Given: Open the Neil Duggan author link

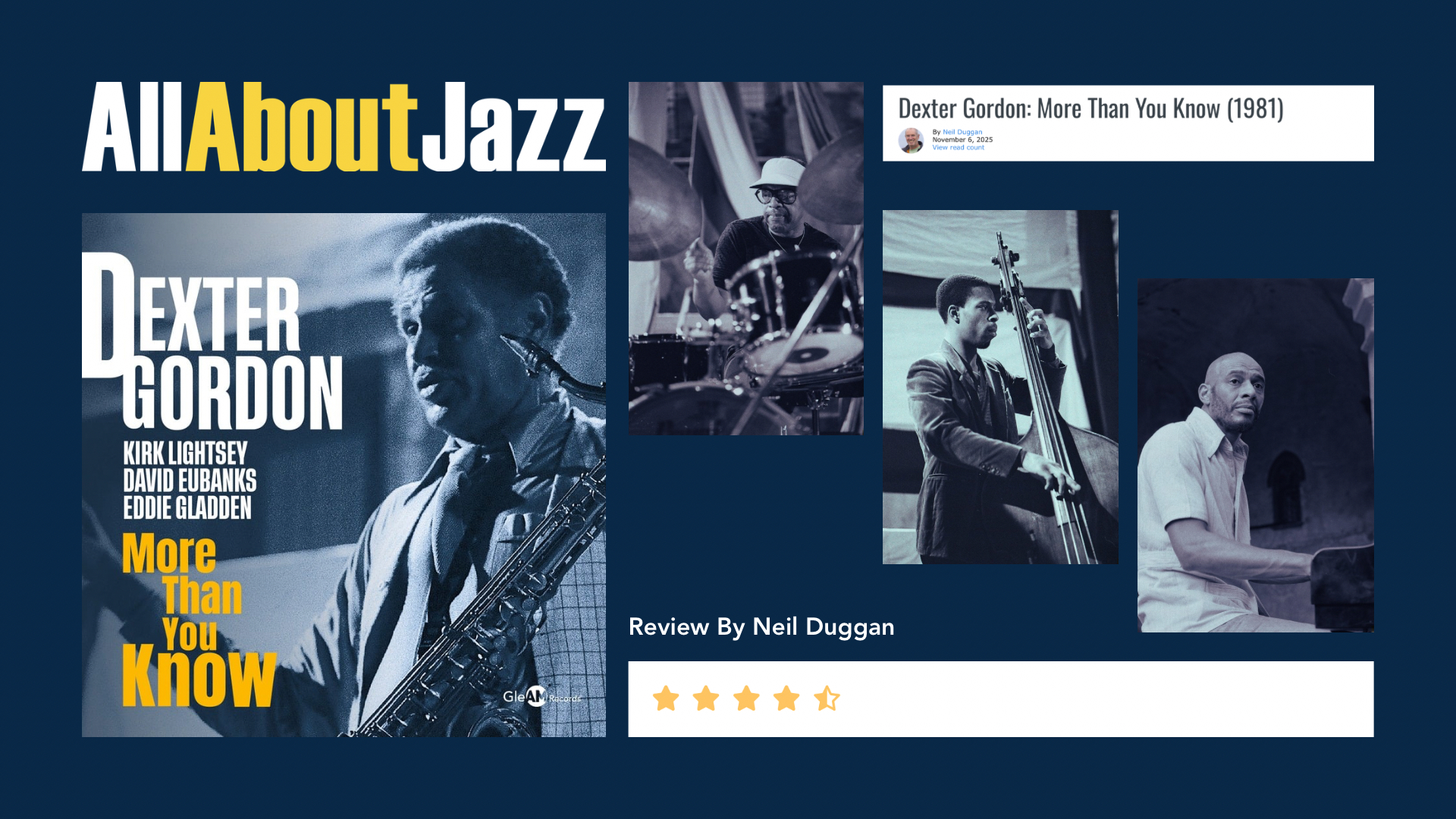Looking at the screenshot, I should pos(962,132).
